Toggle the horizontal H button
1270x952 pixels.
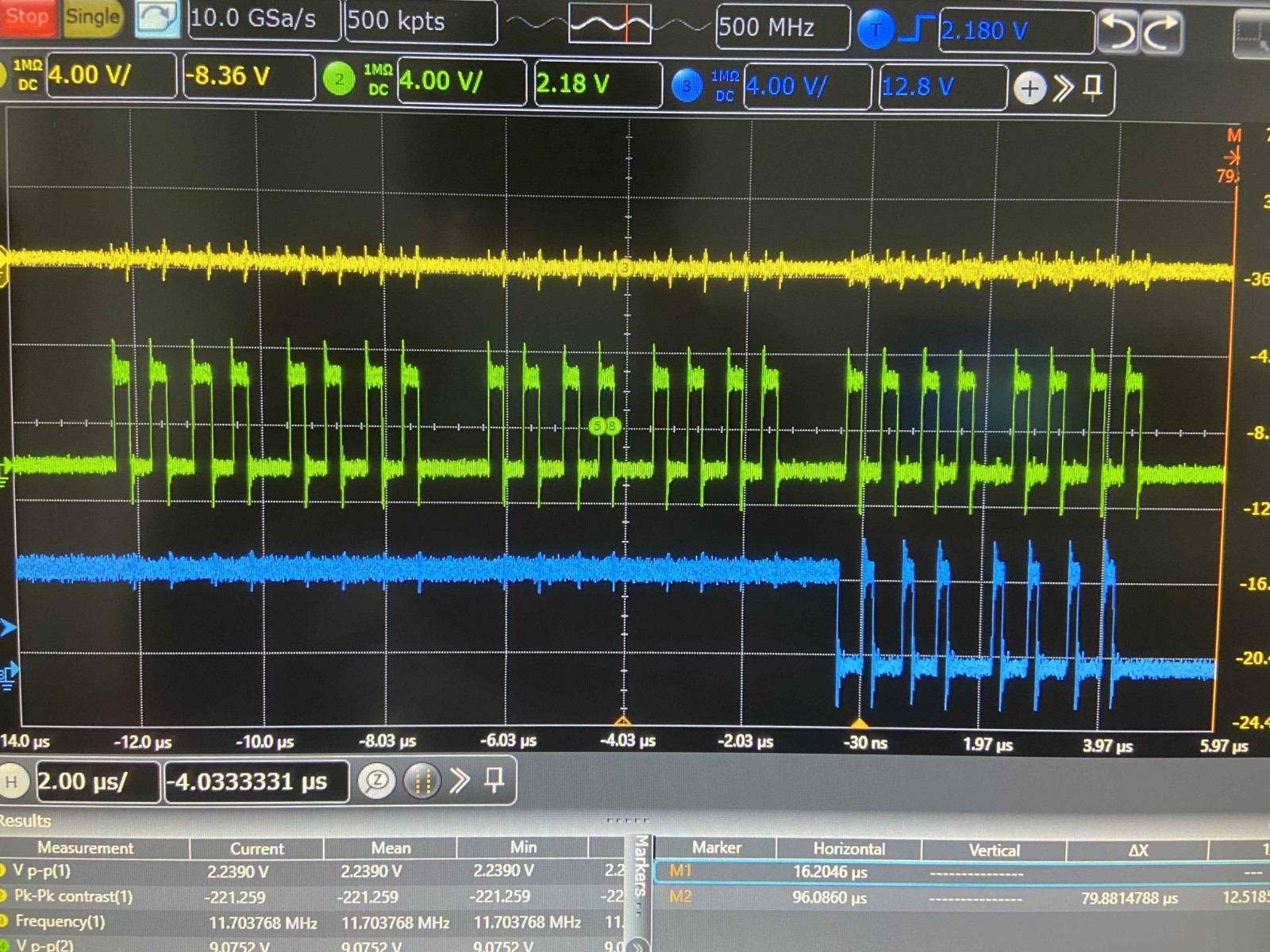[x=12, y=782]
